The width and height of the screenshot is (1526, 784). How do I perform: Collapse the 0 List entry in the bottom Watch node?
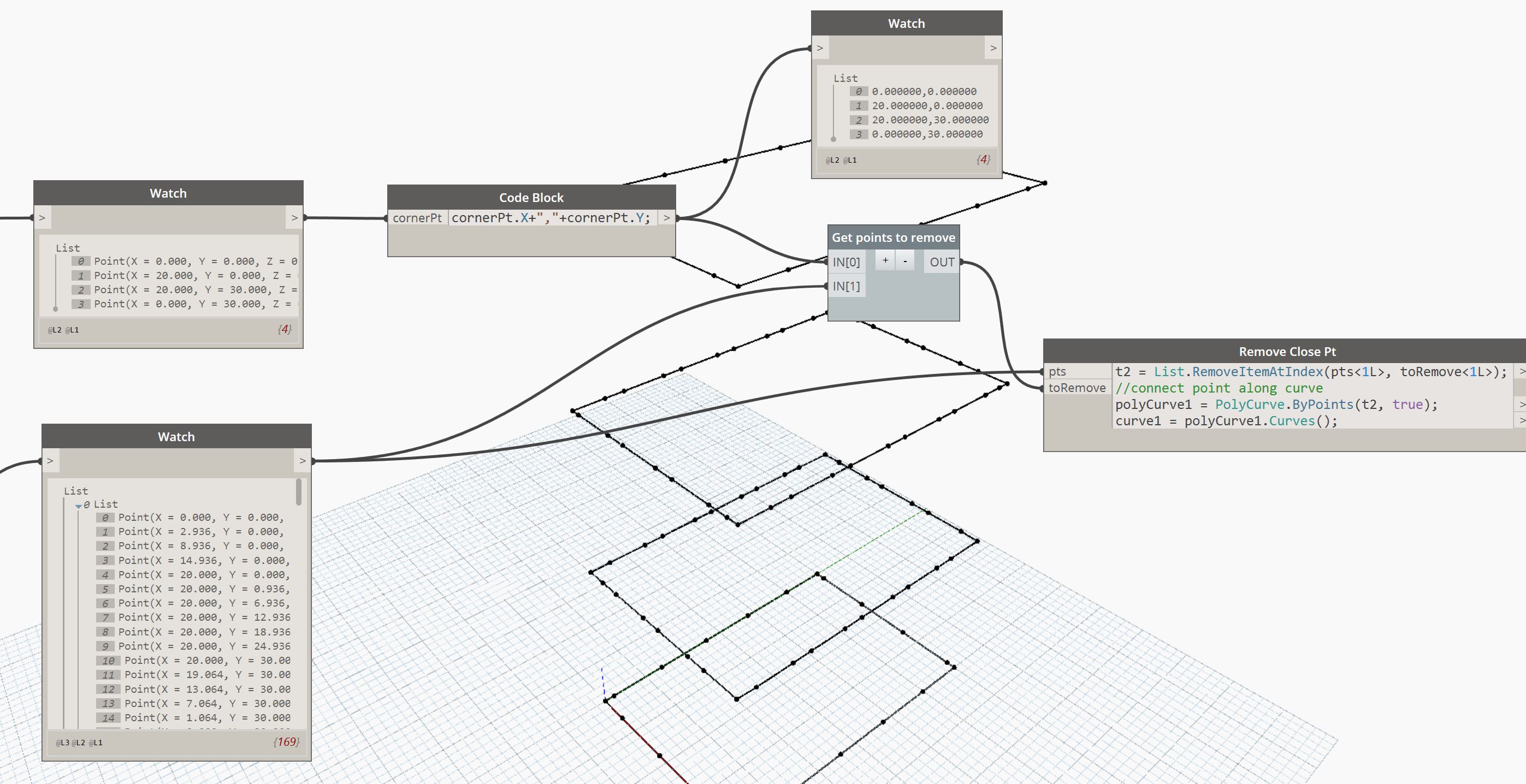(x=78, y=506)
